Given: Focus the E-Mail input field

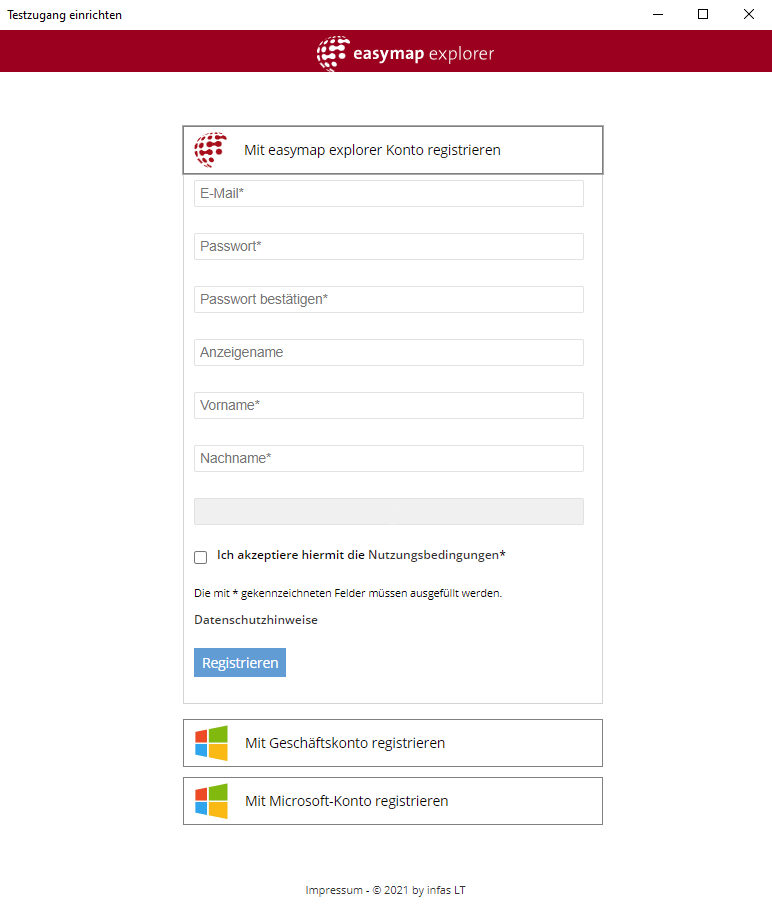Looking at the screenshot, I should pyautogui.click(x=388, y=194).
